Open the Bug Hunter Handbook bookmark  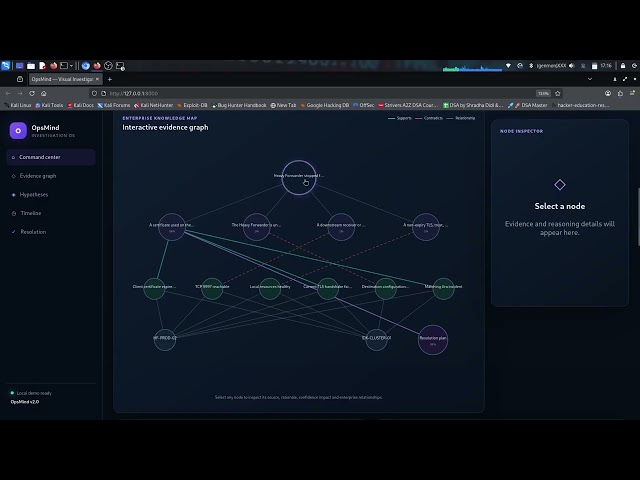coord(239,105)
